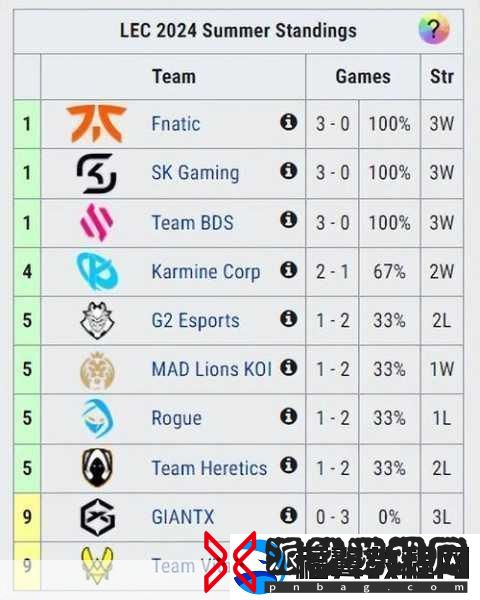Image resolution: width=480 pixels, height=600 pixels.
Task: Follow the MAD Lions KOI link
Action: point(212,369)
